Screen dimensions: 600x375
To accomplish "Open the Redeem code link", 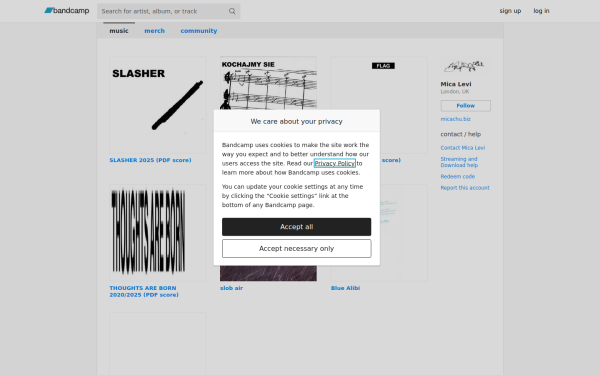I will 458,176.
